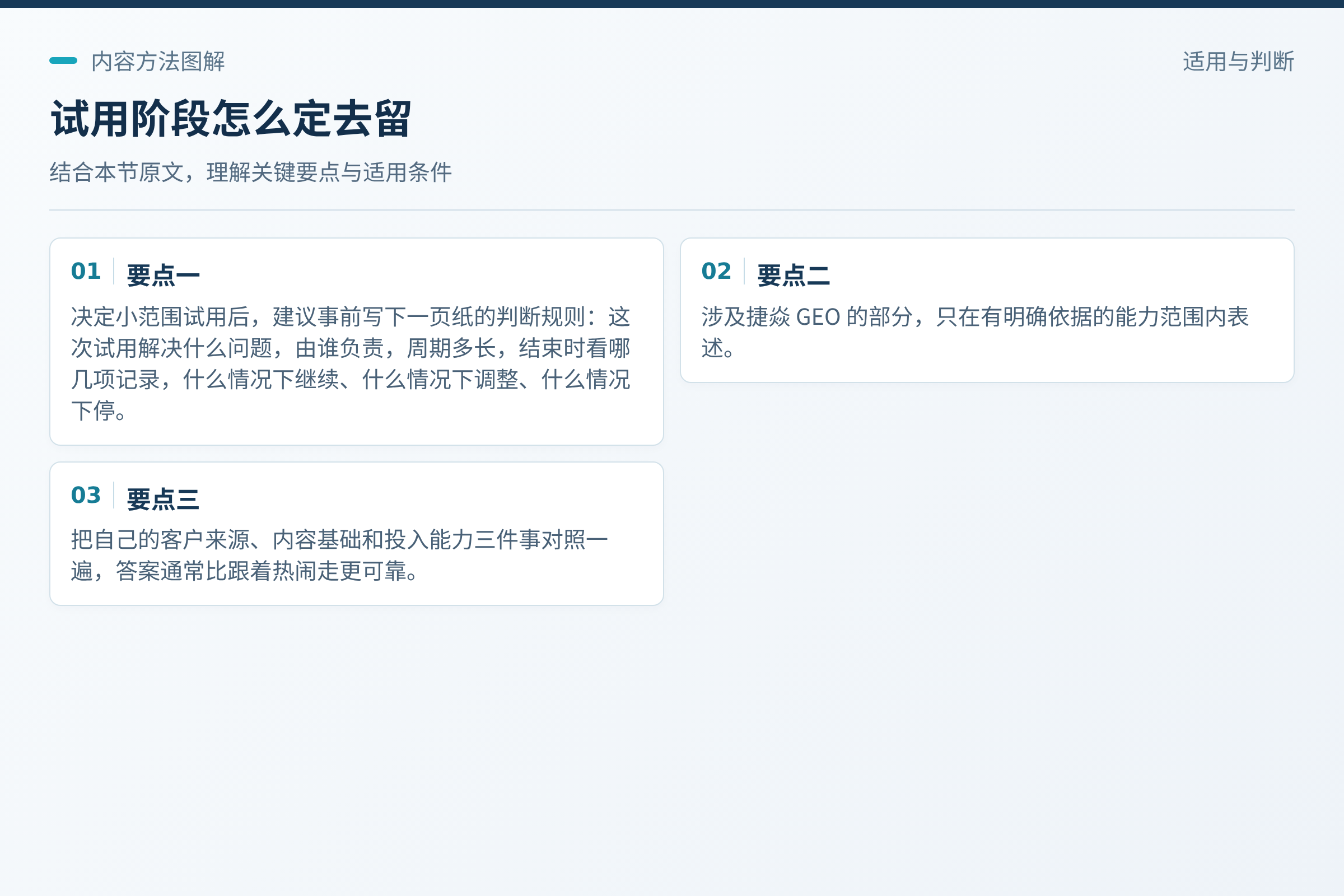Click the top-right label 适用与判断
This screenshot has height=896, width=1344.
pyautogui.click(x=1238, y=61)
